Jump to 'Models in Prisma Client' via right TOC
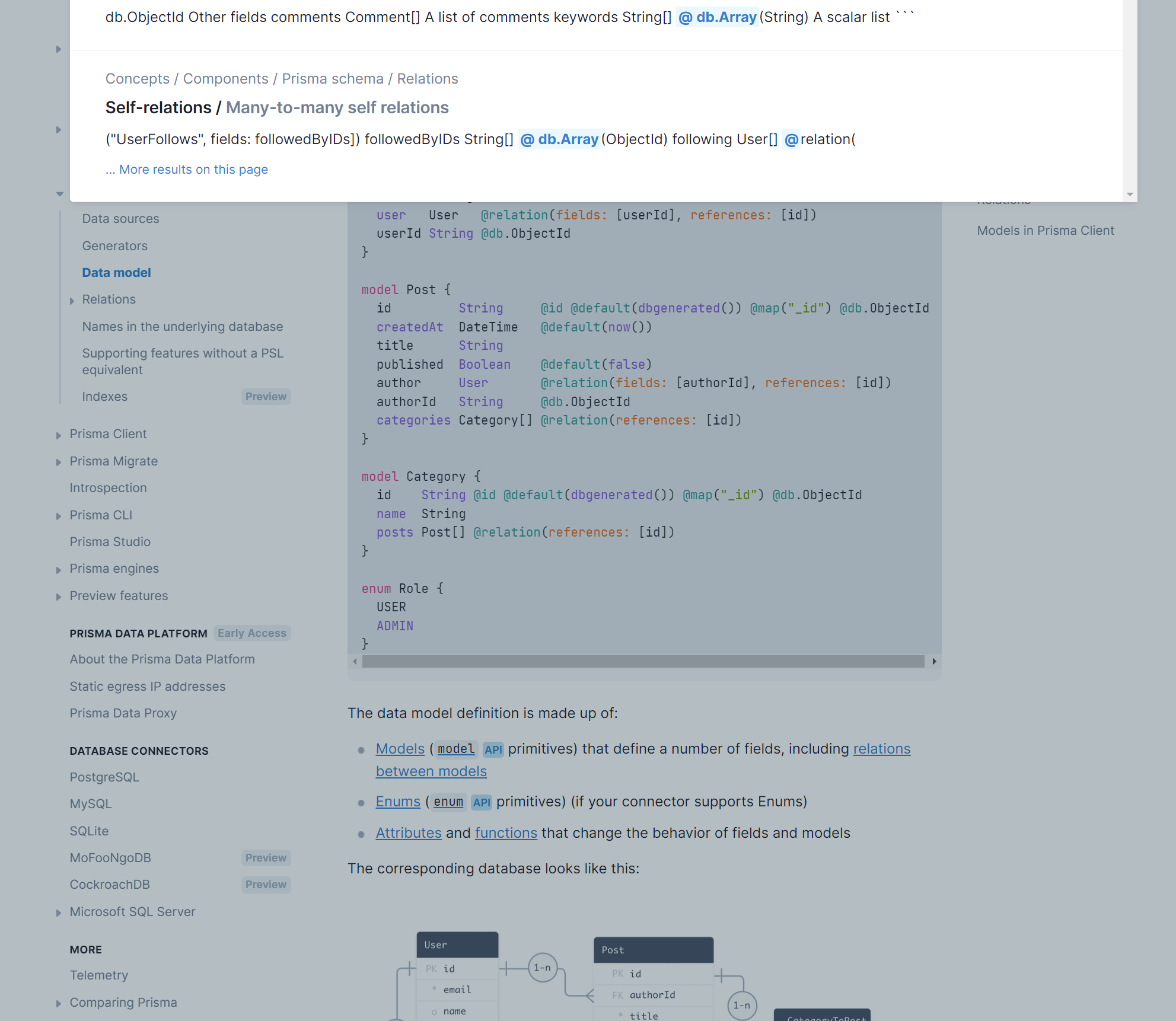Screen dimensions: 1176x1021 (x=1046, y=231)
